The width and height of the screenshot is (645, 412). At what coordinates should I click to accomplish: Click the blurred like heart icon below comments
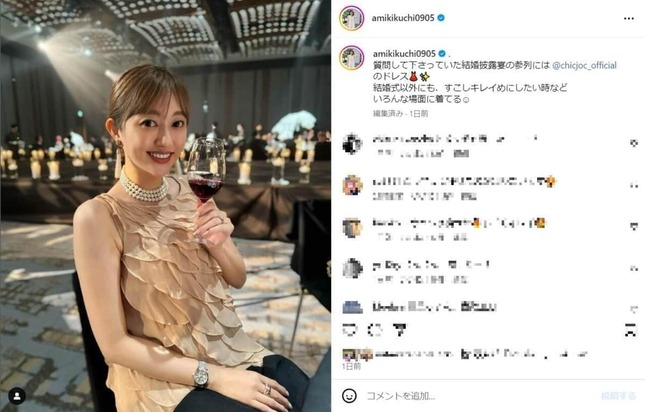click(350, 330)
